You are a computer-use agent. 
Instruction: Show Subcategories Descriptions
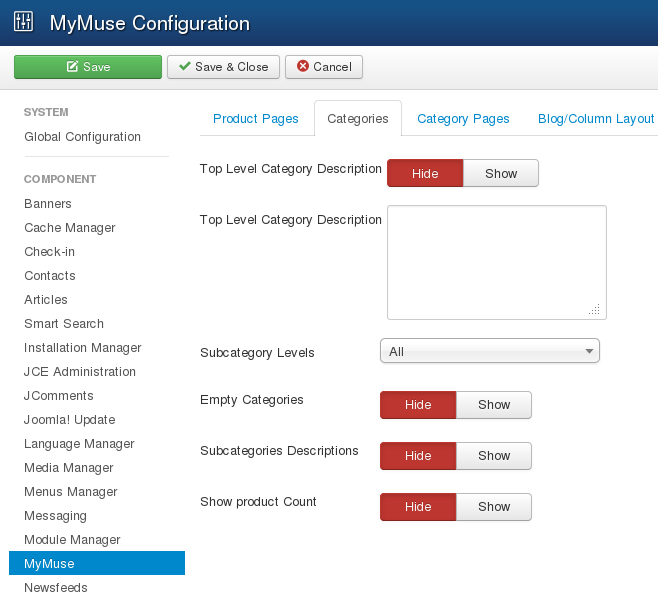tap(494, 455)
